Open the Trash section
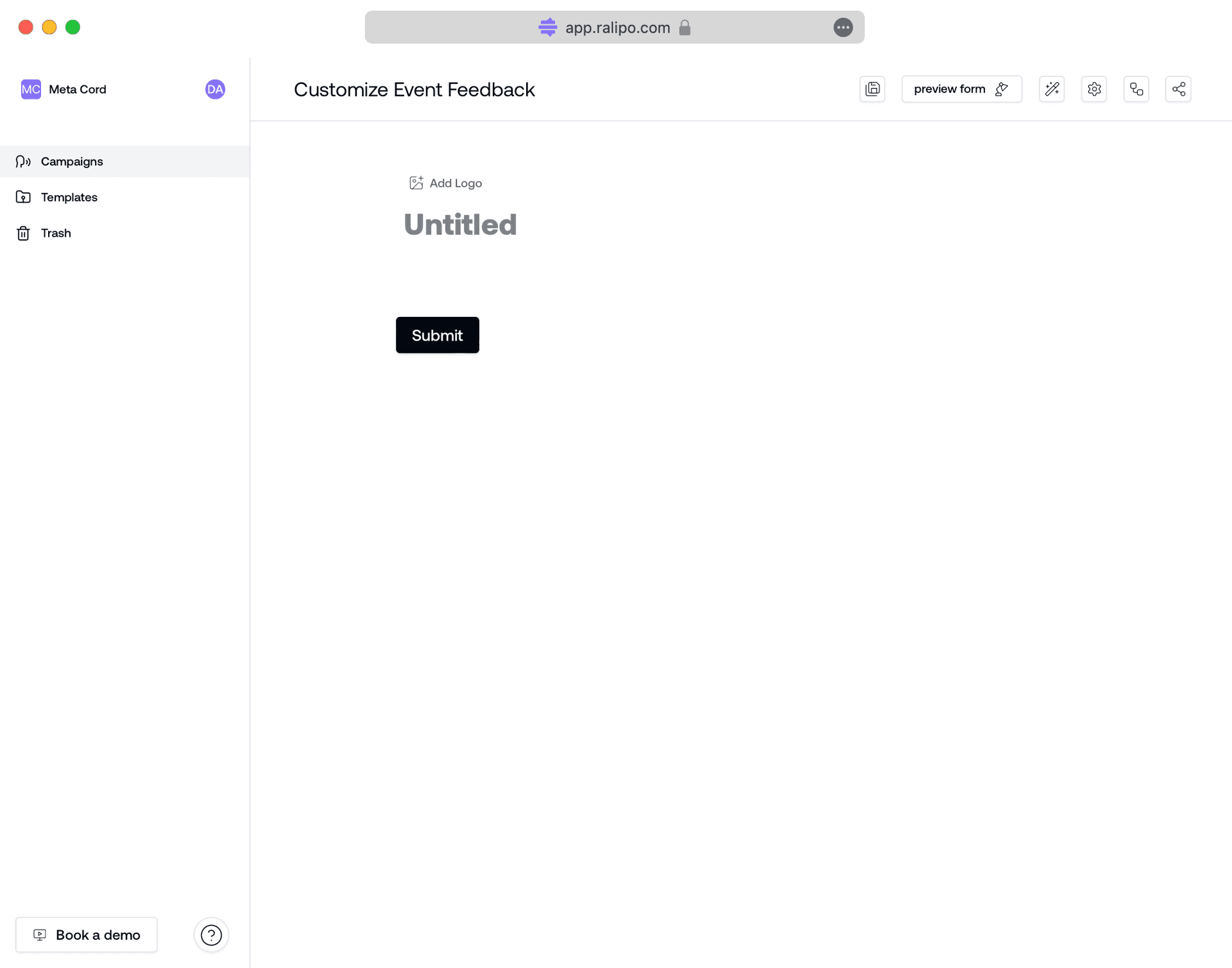The width and height of the screenshot is (1232, 968). pos(56,233)
